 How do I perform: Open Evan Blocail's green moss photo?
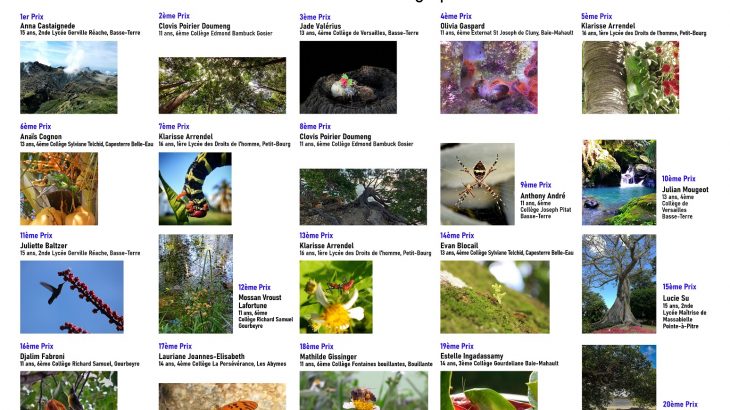tap(495, 297)
